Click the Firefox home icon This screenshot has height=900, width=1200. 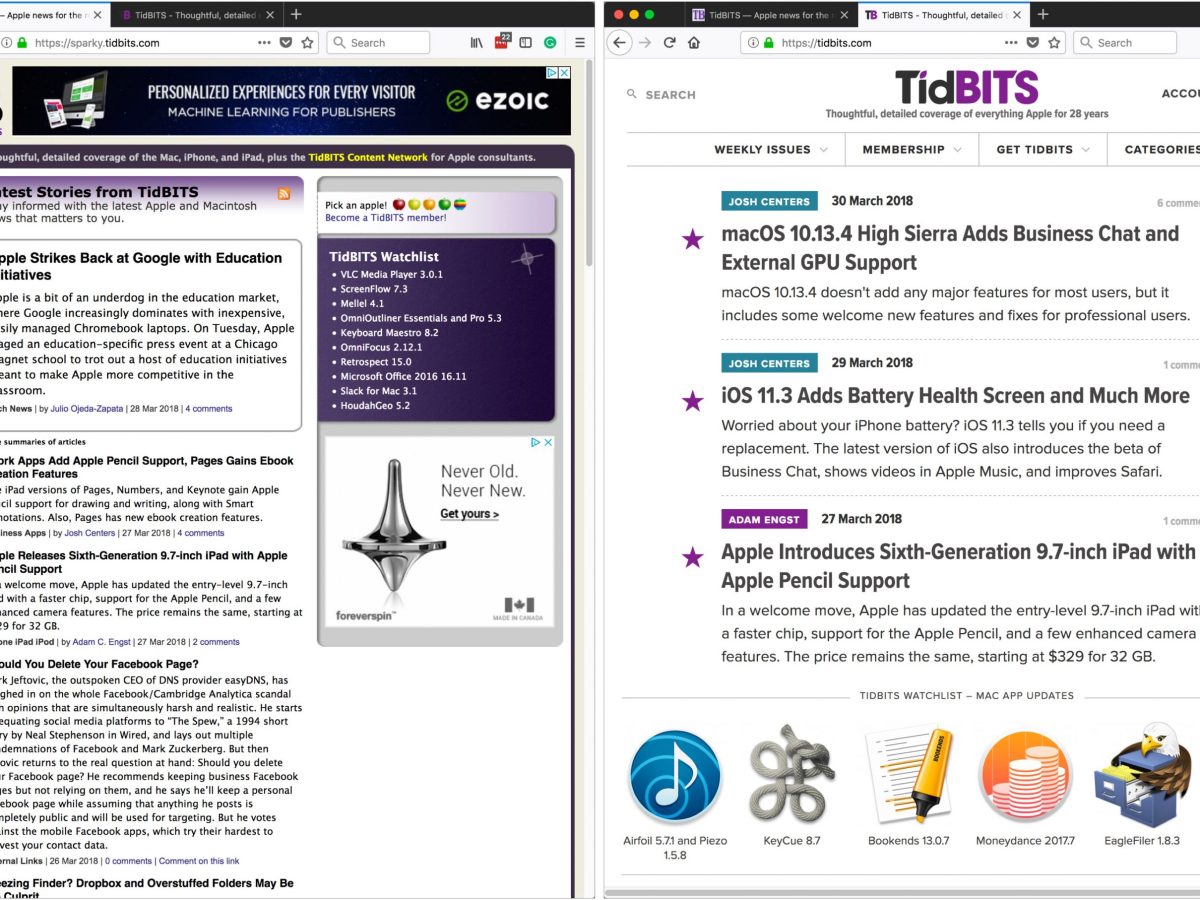point(694,43)
